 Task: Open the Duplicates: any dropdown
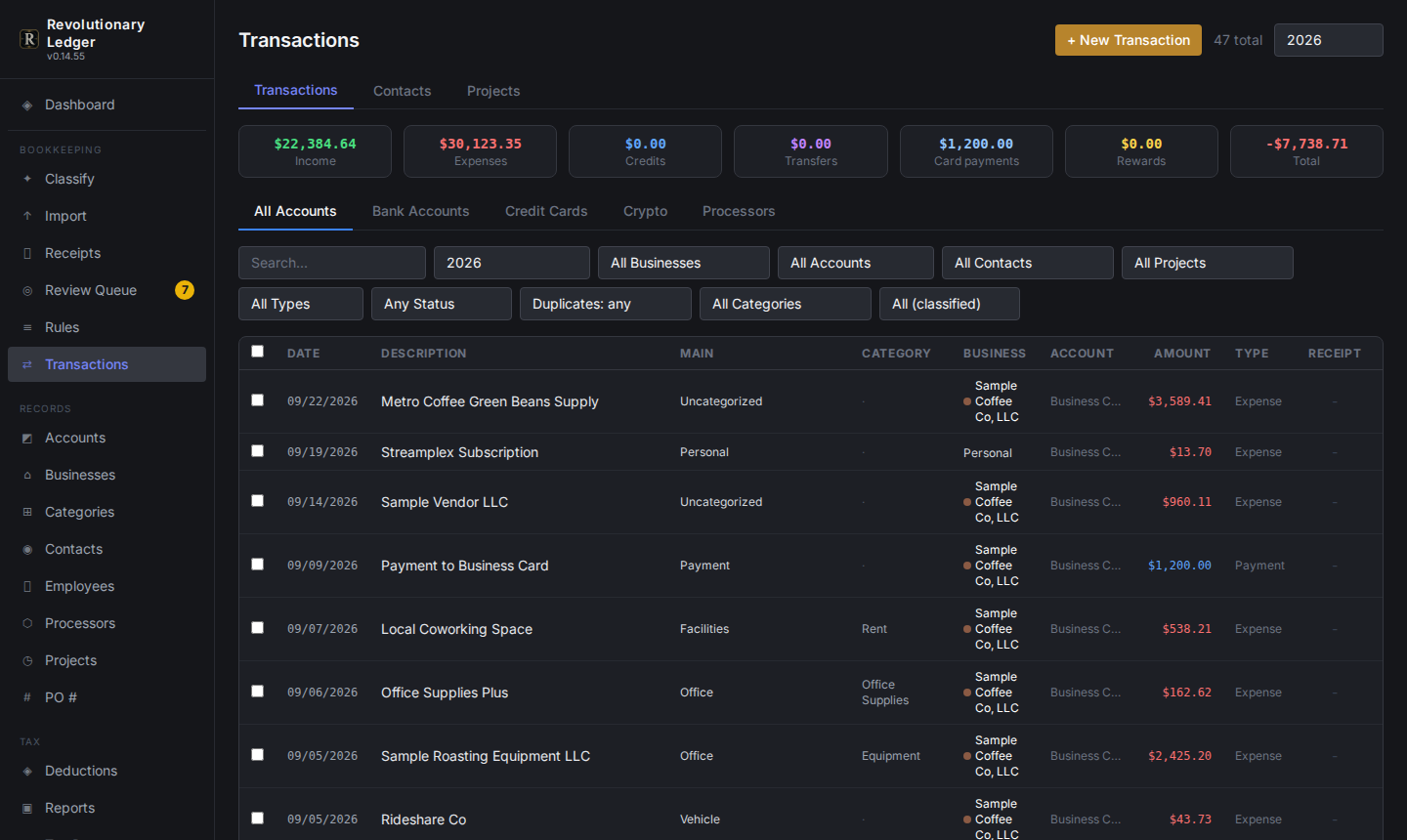click(x=606, y=304)
